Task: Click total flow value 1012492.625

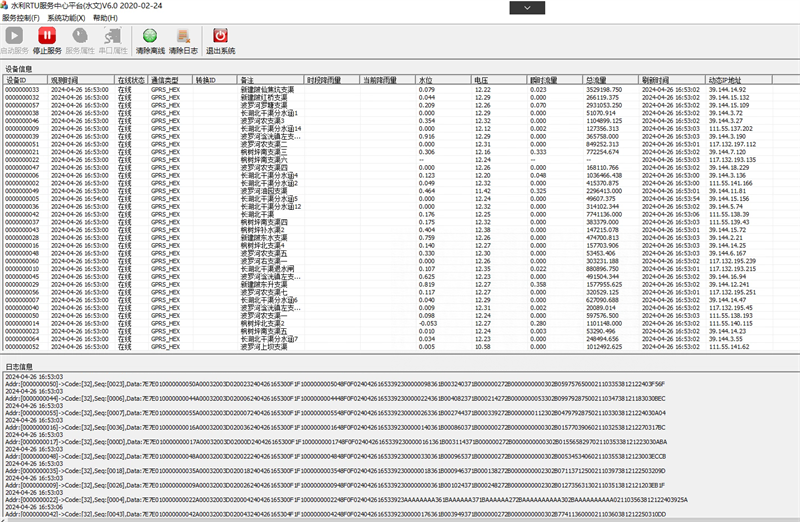Action: click(604, 347)
